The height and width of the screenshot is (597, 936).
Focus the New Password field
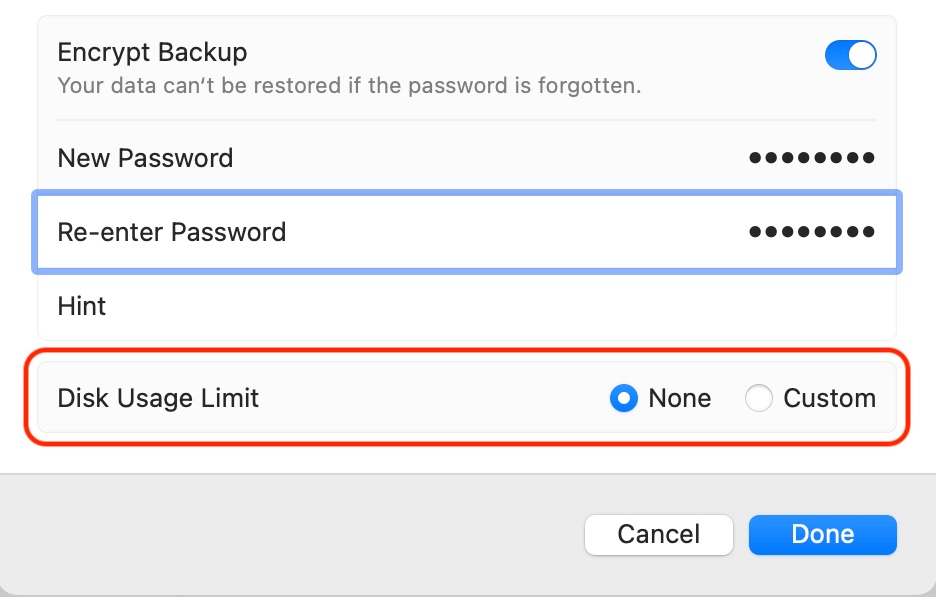click(x=500, y=158)
